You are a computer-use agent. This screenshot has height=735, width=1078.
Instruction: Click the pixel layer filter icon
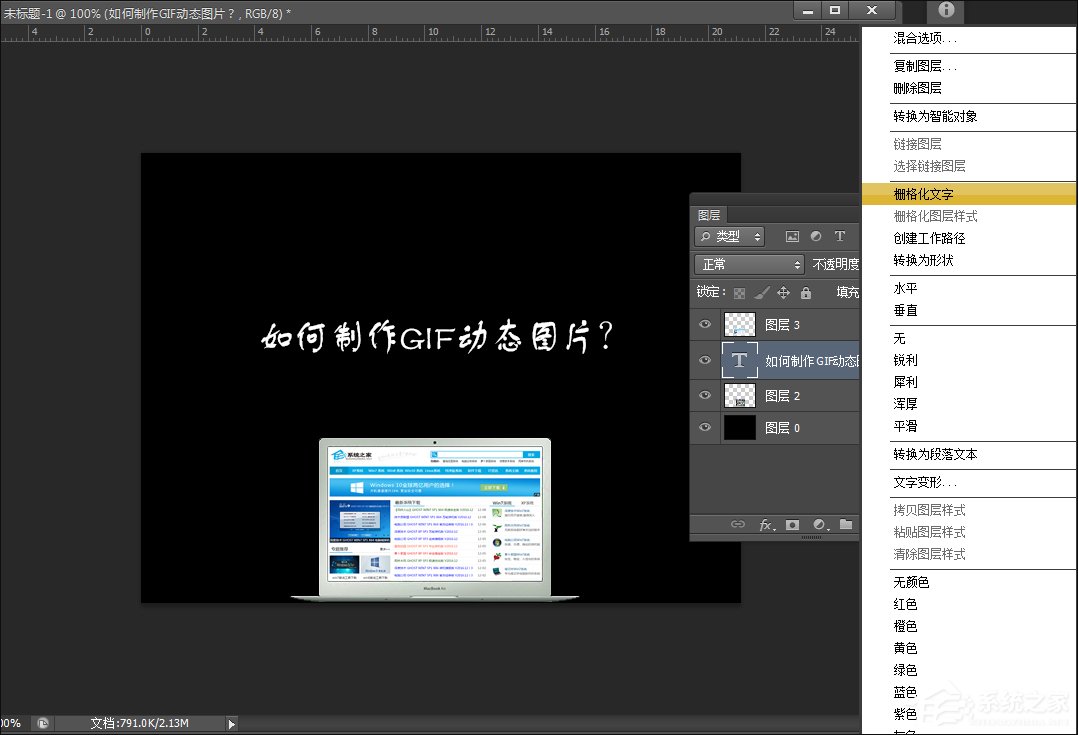click(x=792, y=236)
